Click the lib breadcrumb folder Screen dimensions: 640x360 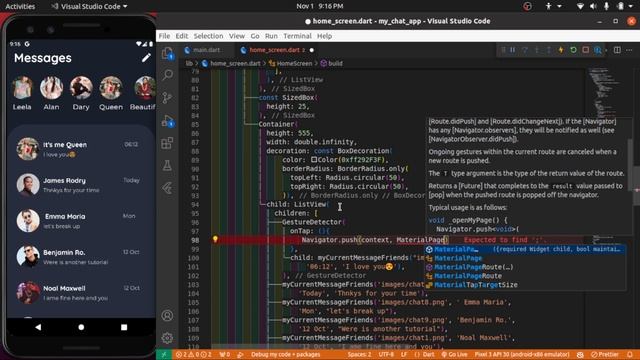click(x=189, y=63)
